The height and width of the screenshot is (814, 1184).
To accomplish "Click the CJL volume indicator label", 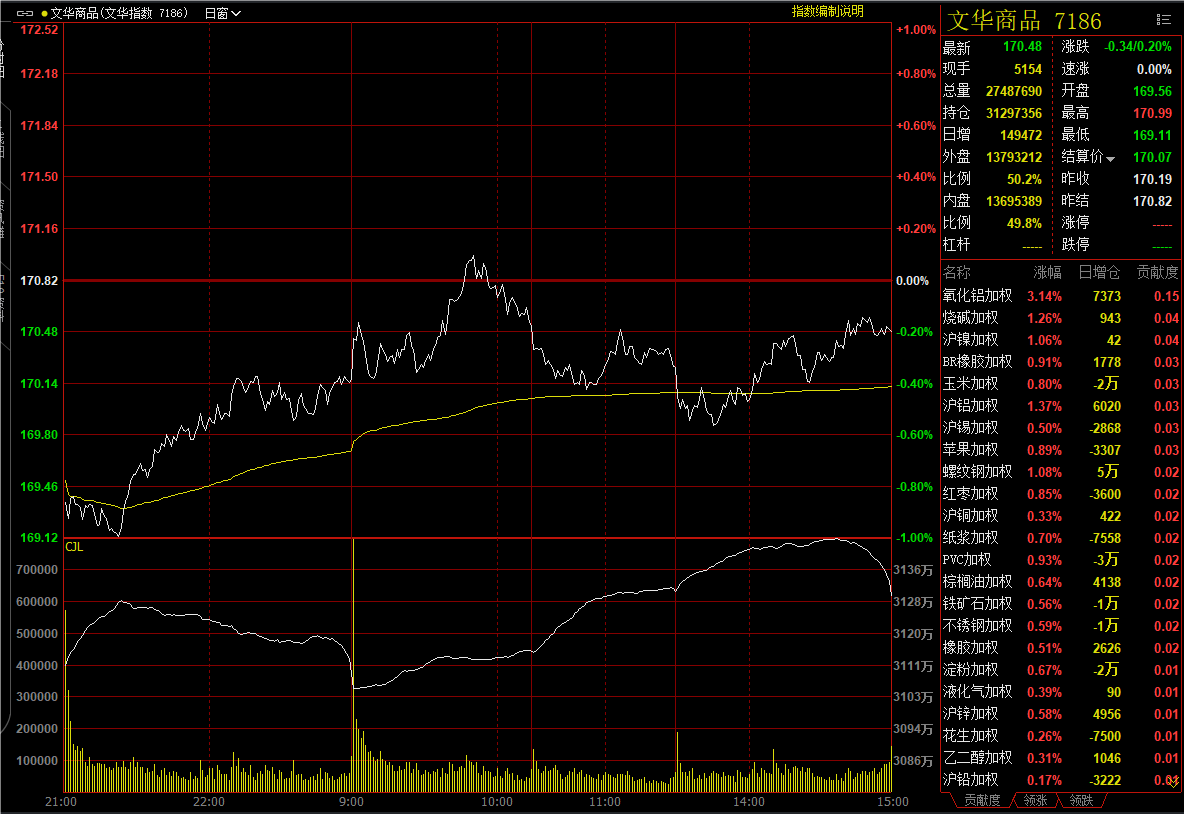I will tap(74, 547).
